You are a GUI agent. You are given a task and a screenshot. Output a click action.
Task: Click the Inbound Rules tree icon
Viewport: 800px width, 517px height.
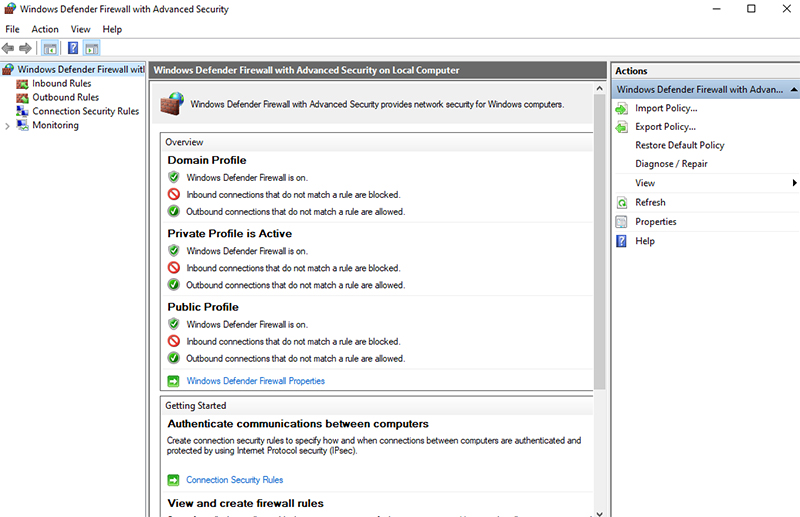coord(22,84)
